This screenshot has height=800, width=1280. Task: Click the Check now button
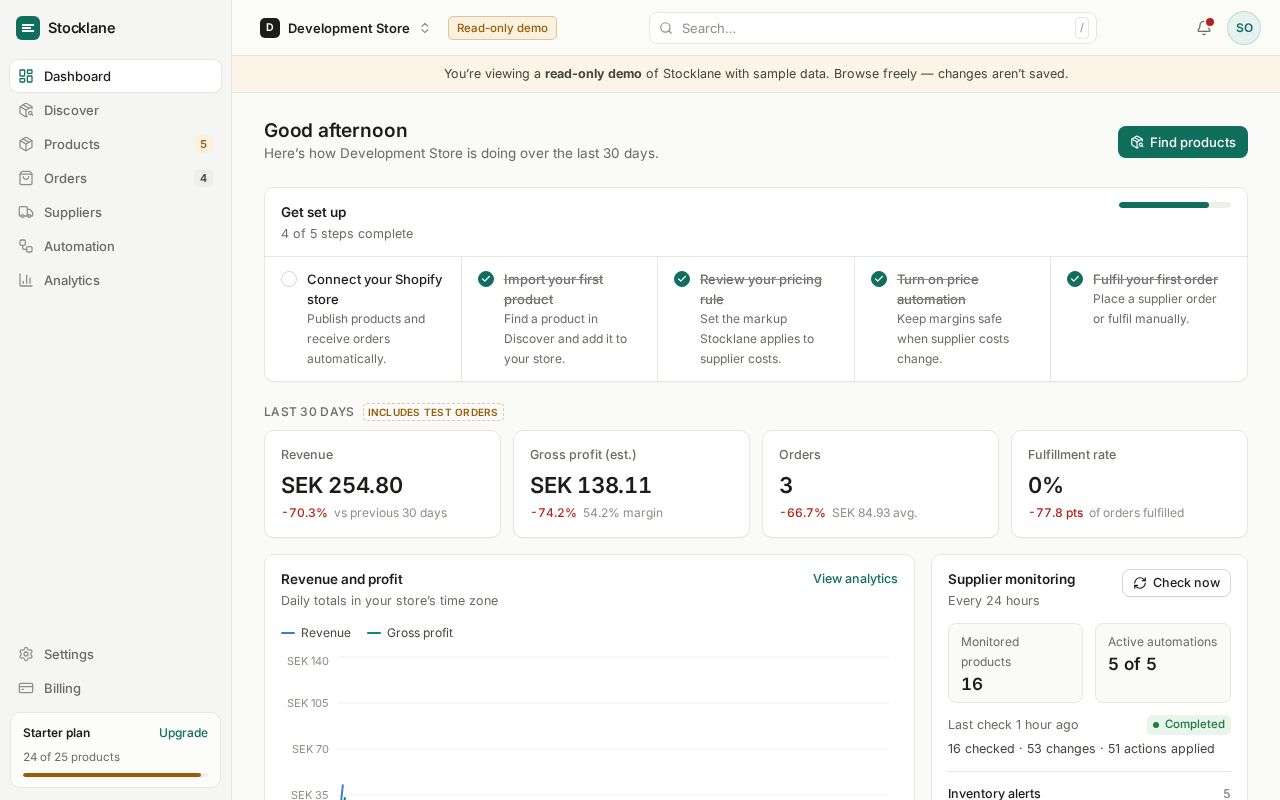coord(1176,583)
